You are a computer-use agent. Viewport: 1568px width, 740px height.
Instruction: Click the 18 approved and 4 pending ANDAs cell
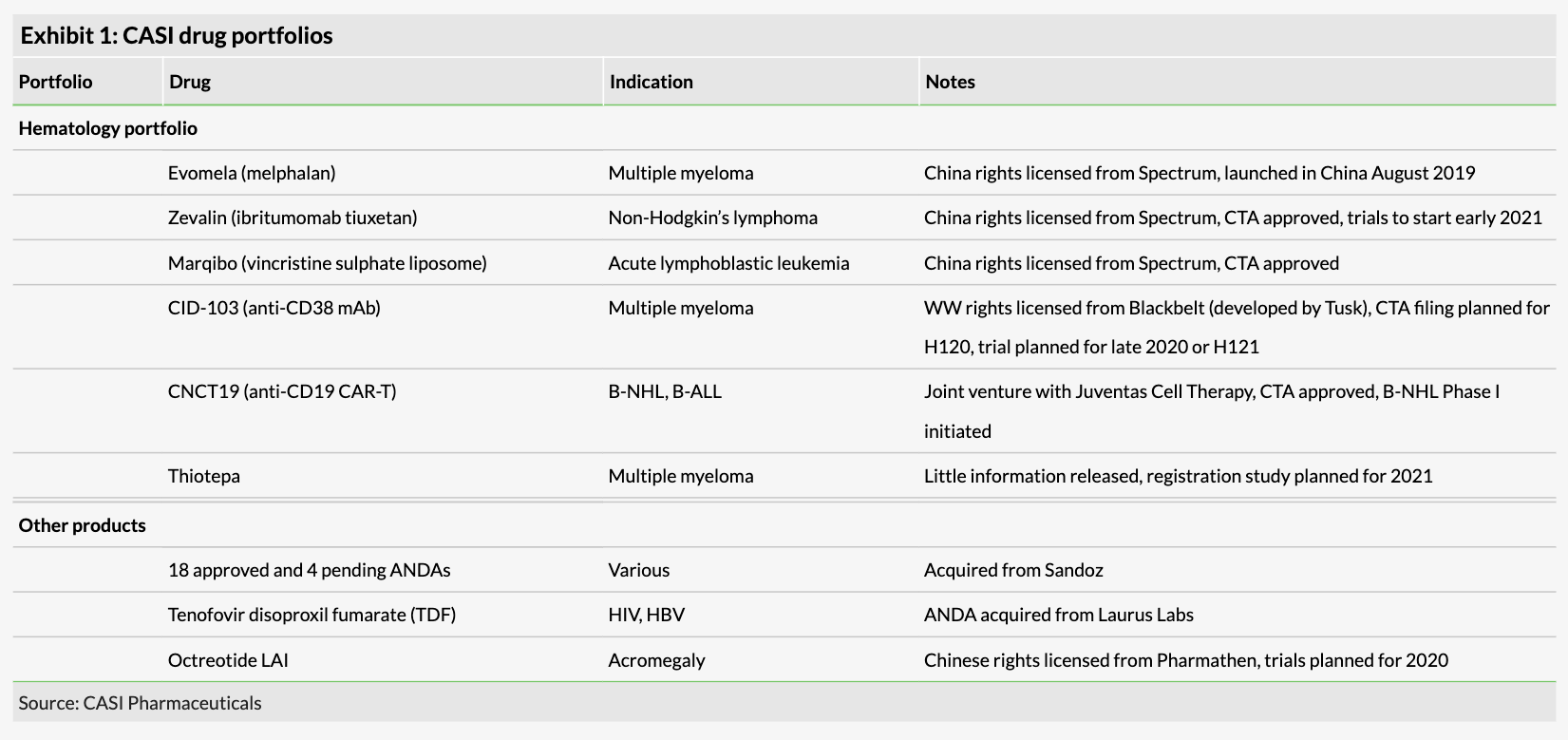pos(309,570)
